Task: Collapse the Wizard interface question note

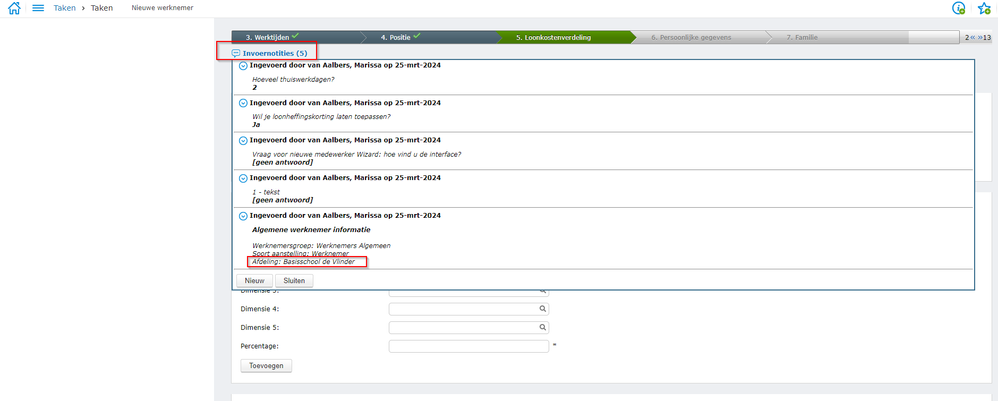Action: tap(242, 141)
